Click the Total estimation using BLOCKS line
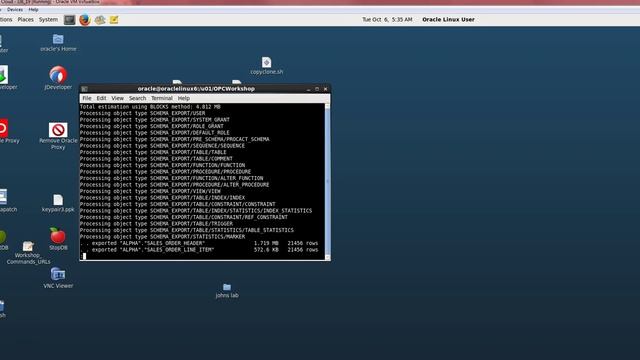Viewport: 640px width, 360px height. [150, 107]
